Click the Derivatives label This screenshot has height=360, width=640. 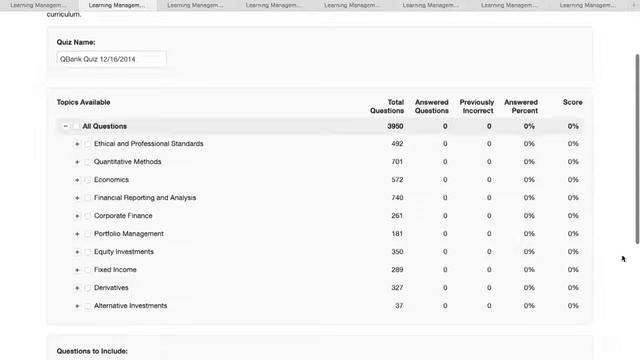pyautogui.click(x=111, y=287)
